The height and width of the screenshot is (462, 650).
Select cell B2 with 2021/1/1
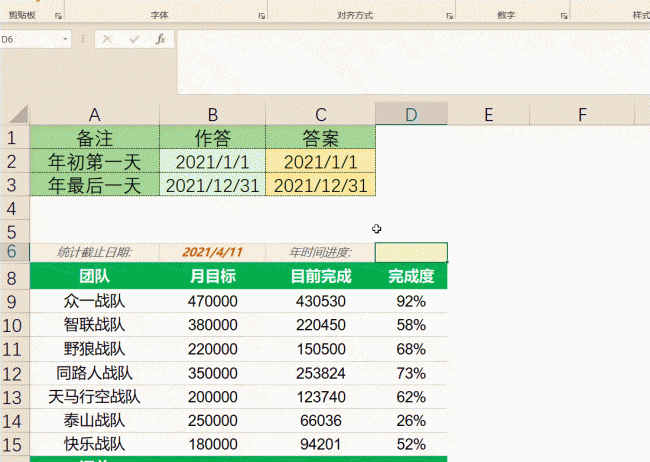pos(213,161)
